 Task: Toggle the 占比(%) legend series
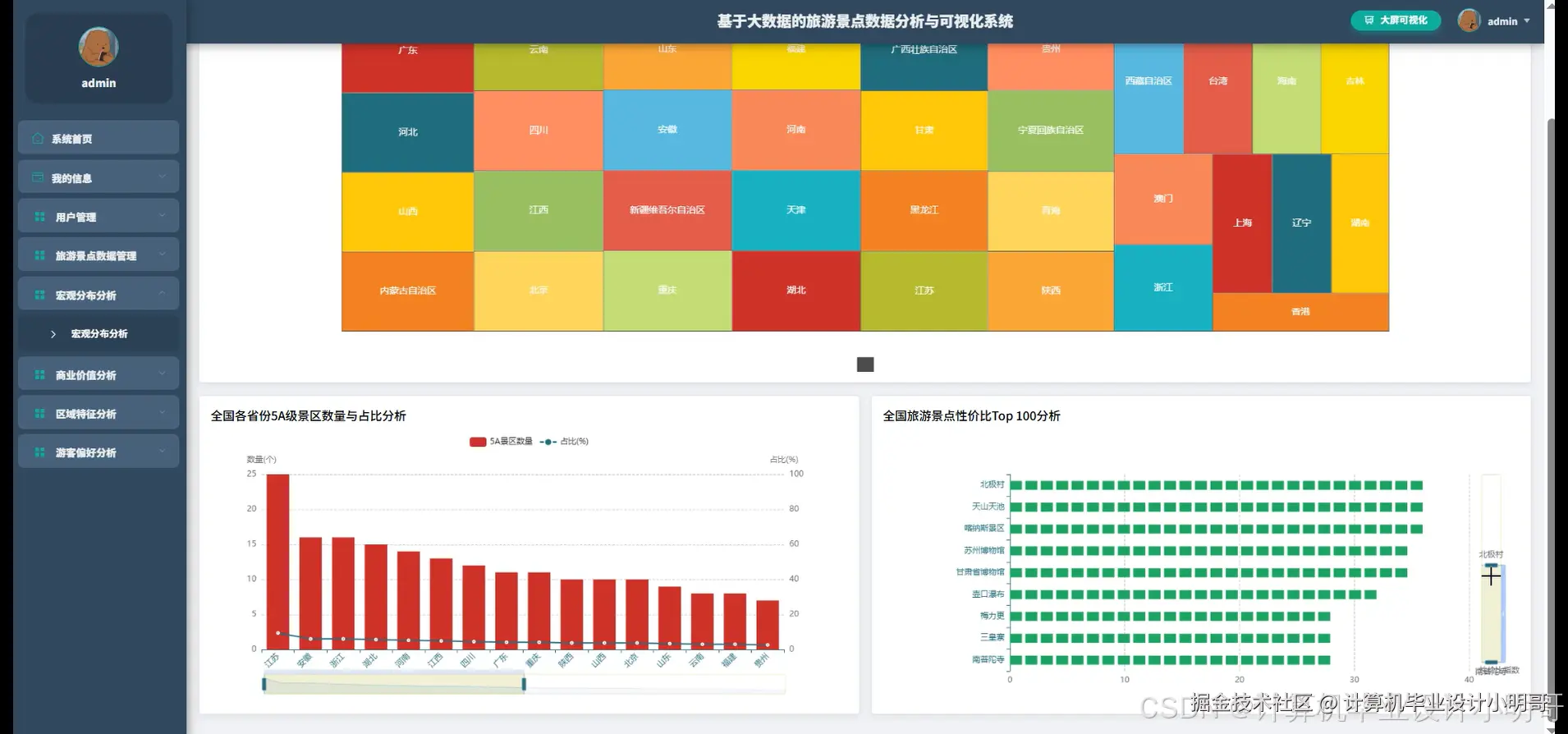coord(564,442)
